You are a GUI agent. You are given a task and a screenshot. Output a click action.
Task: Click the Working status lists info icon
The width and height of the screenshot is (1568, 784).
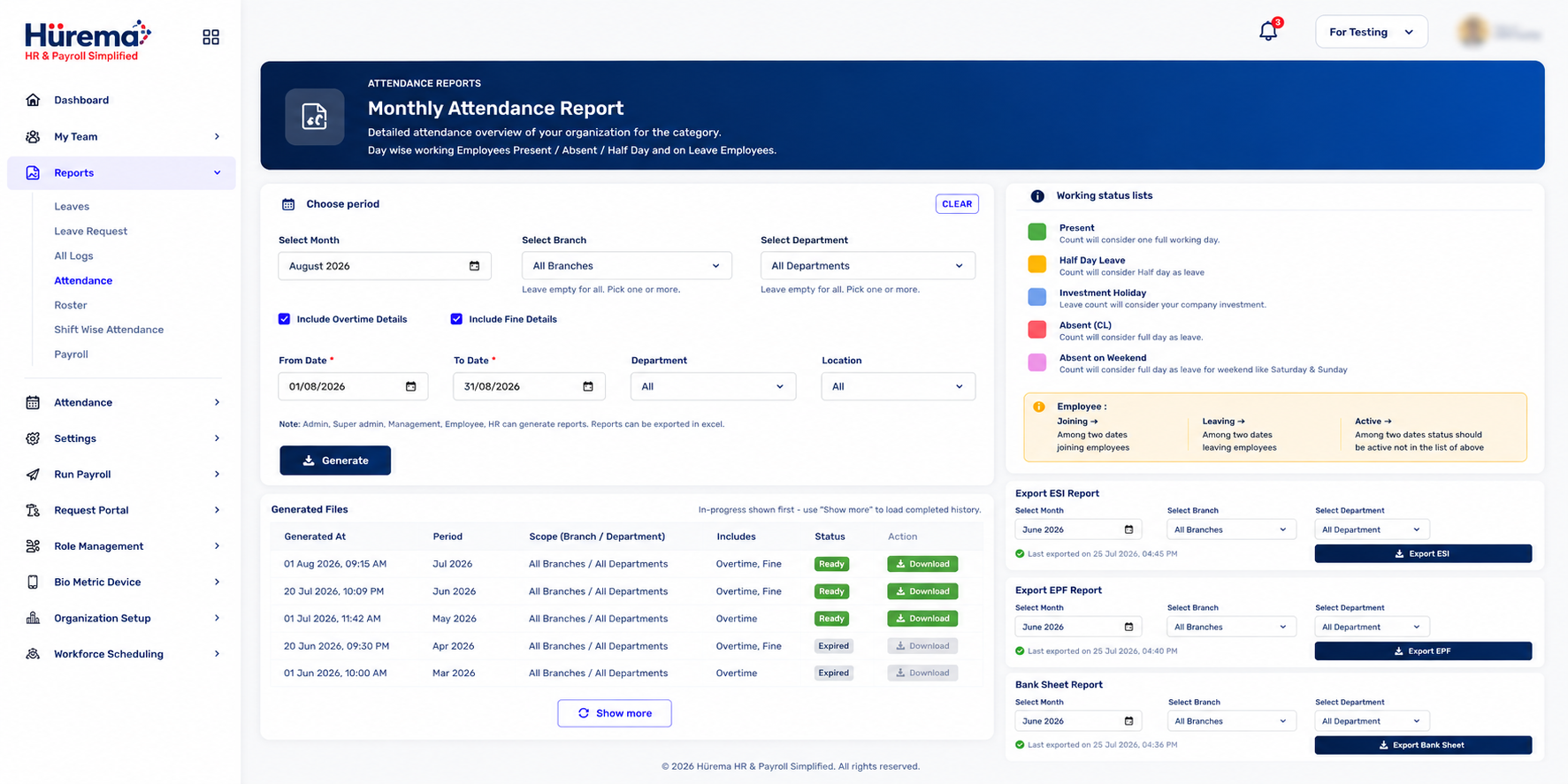click(x=1037, y=196)
